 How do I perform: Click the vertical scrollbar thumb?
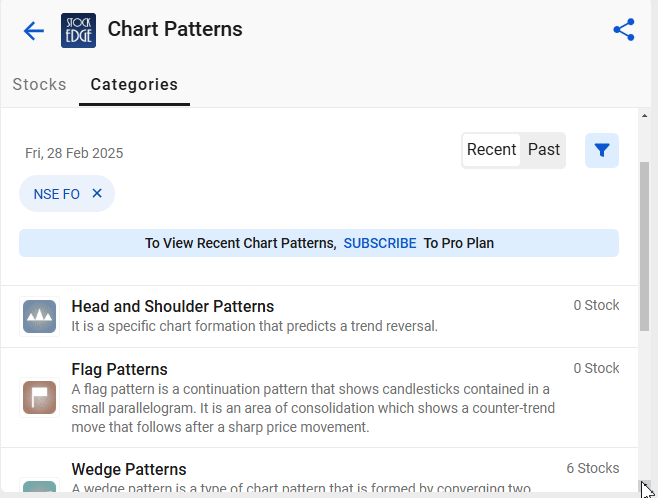pyautogui.click(x=645, y=246)
